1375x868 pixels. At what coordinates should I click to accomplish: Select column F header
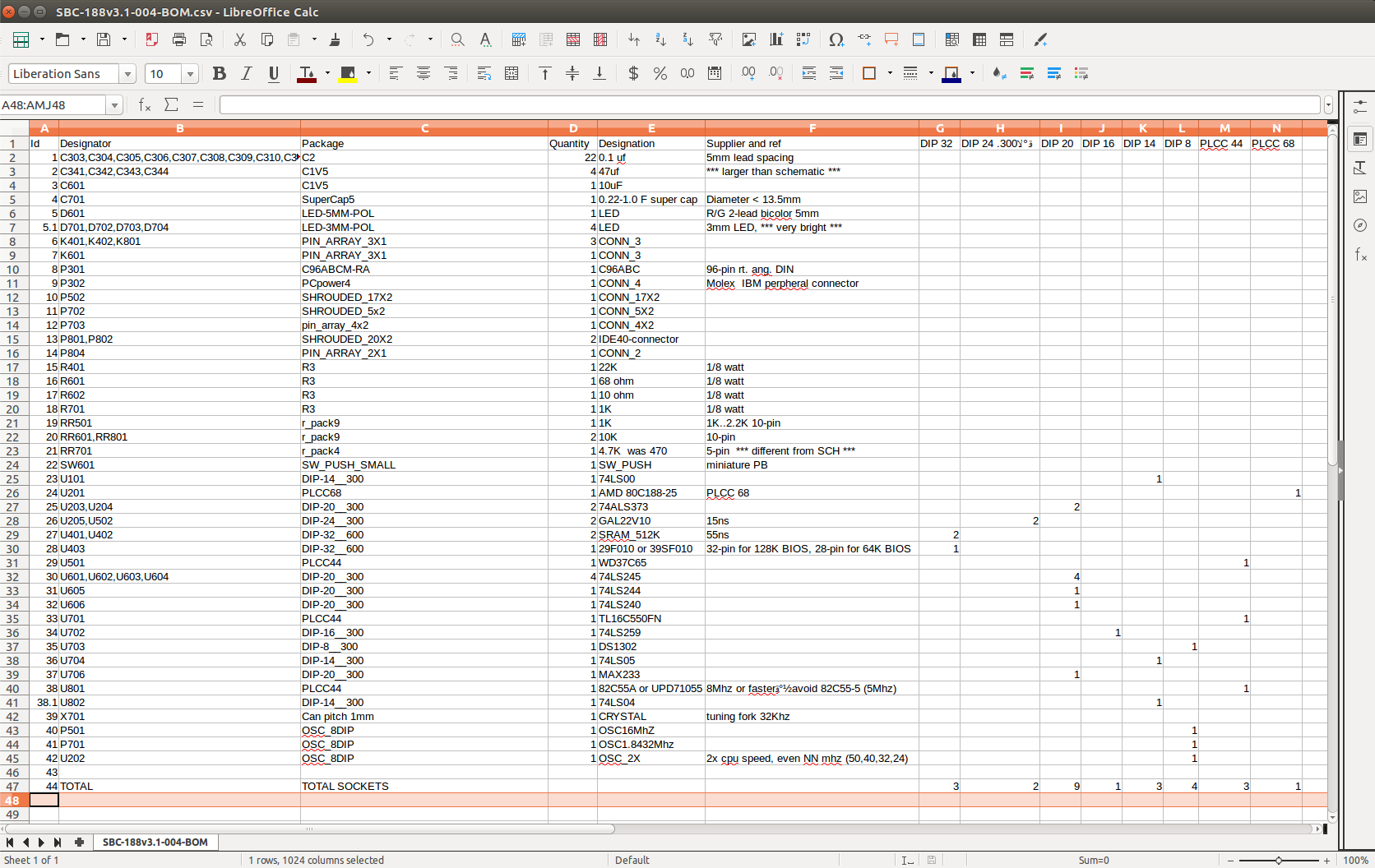[812, 128]
